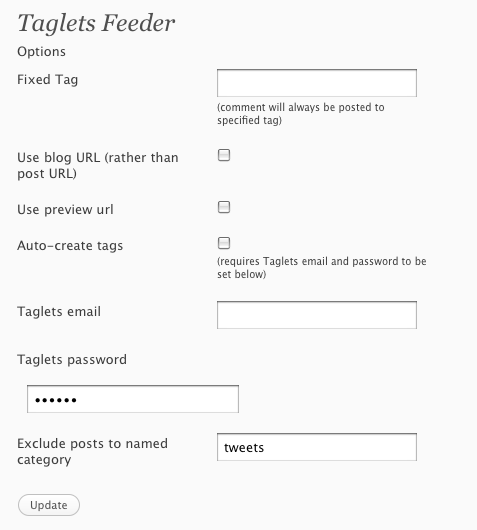Click the Taglets Feeder page heading

click(96, 24)
